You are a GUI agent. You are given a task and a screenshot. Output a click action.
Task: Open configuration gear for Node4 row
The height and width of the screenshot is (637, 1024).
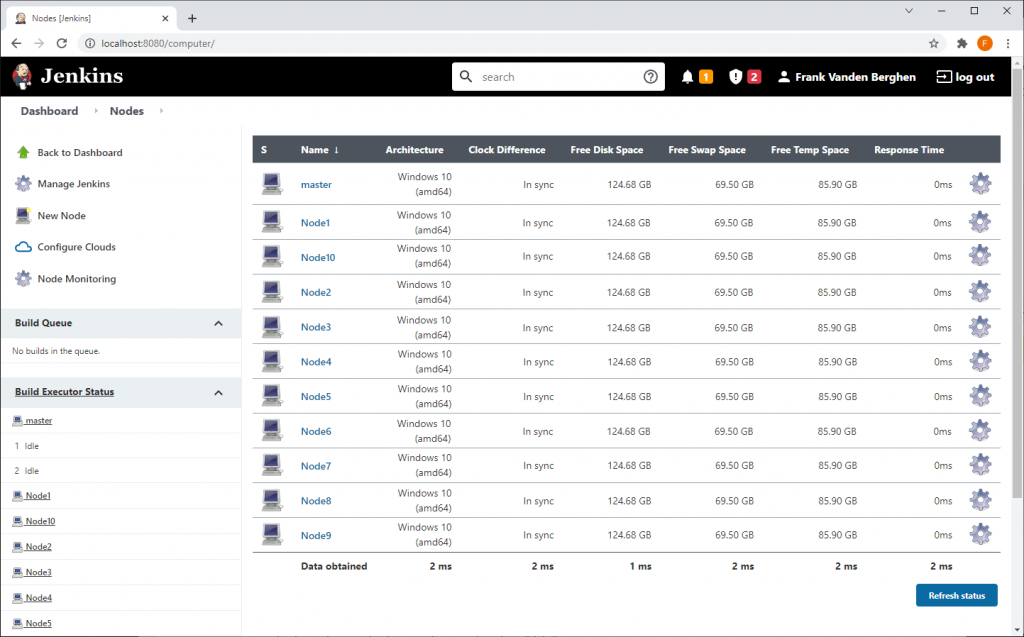pyautogui.click(x=980, y=361)
